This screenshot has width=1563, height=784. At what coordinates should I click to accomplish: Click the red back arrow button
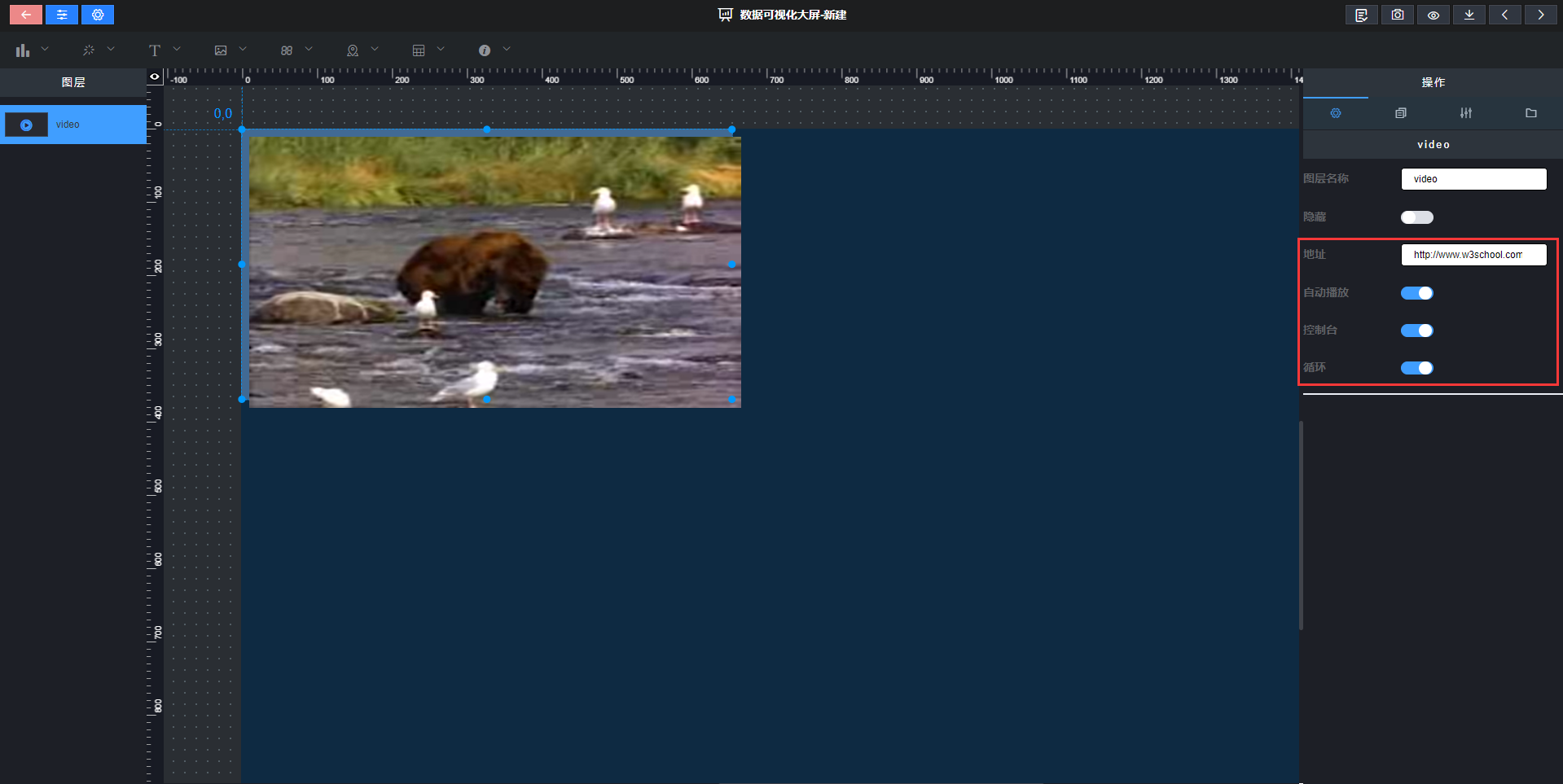click(x=26, y=15)
